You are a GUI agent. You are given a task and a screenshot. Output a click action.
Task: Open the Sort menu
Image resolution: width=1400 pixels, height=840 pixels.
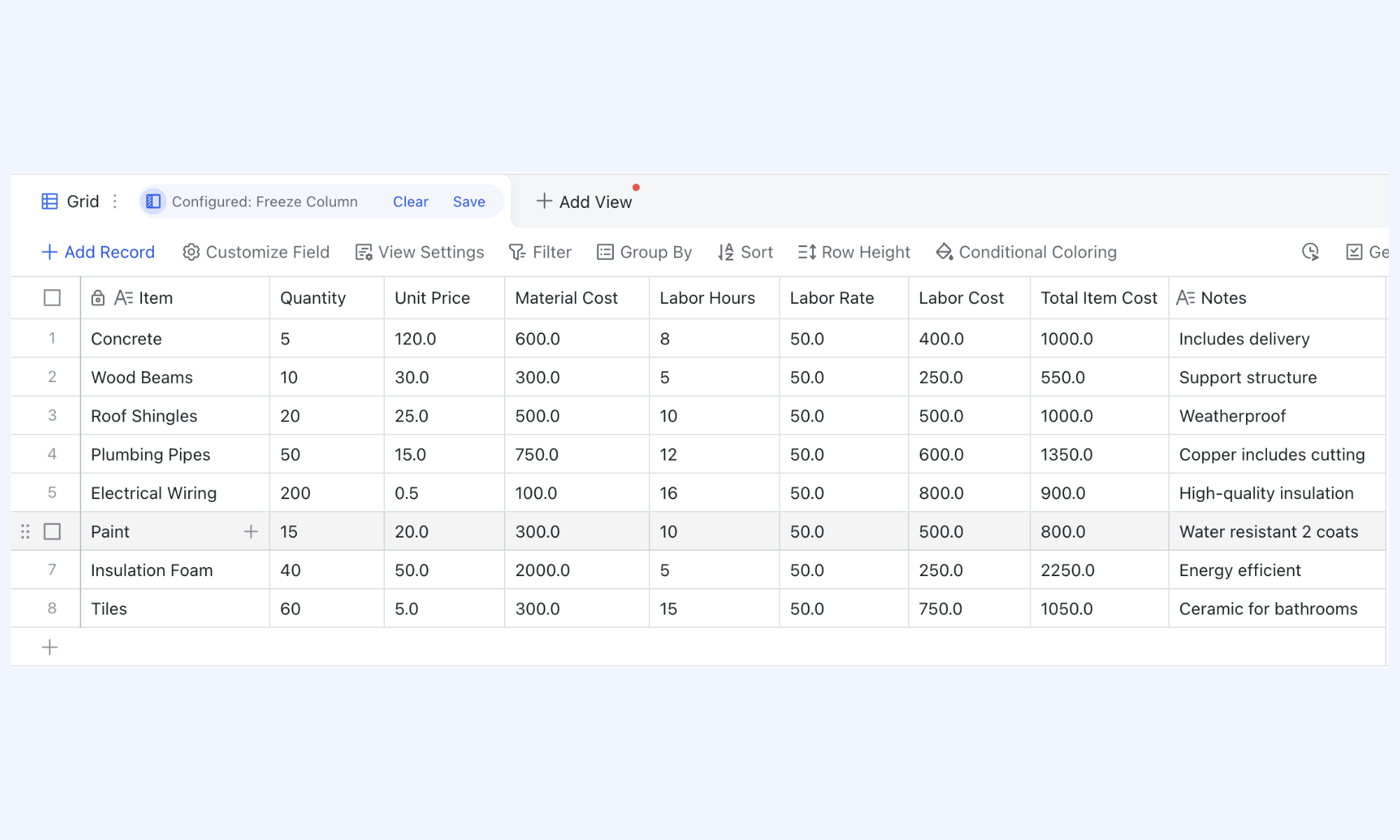pos(745,252)
